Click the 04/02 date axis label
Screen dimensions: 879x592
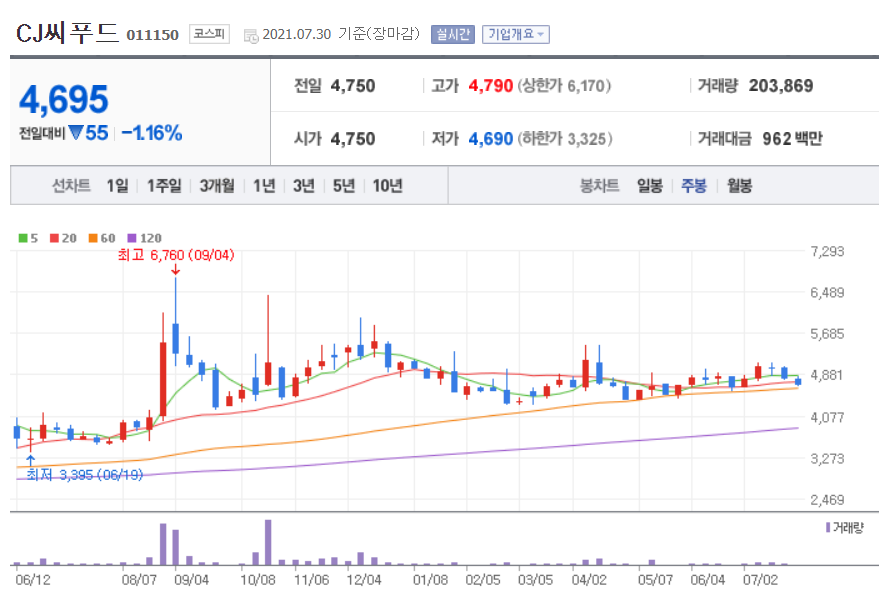589,580
